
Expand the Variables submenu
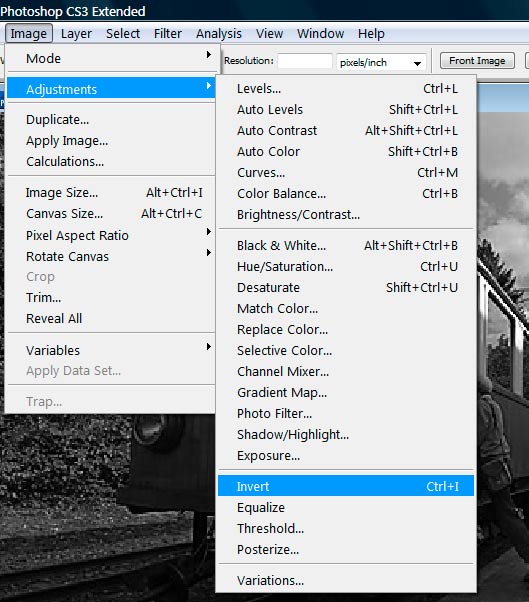click(x=111, y=350)
